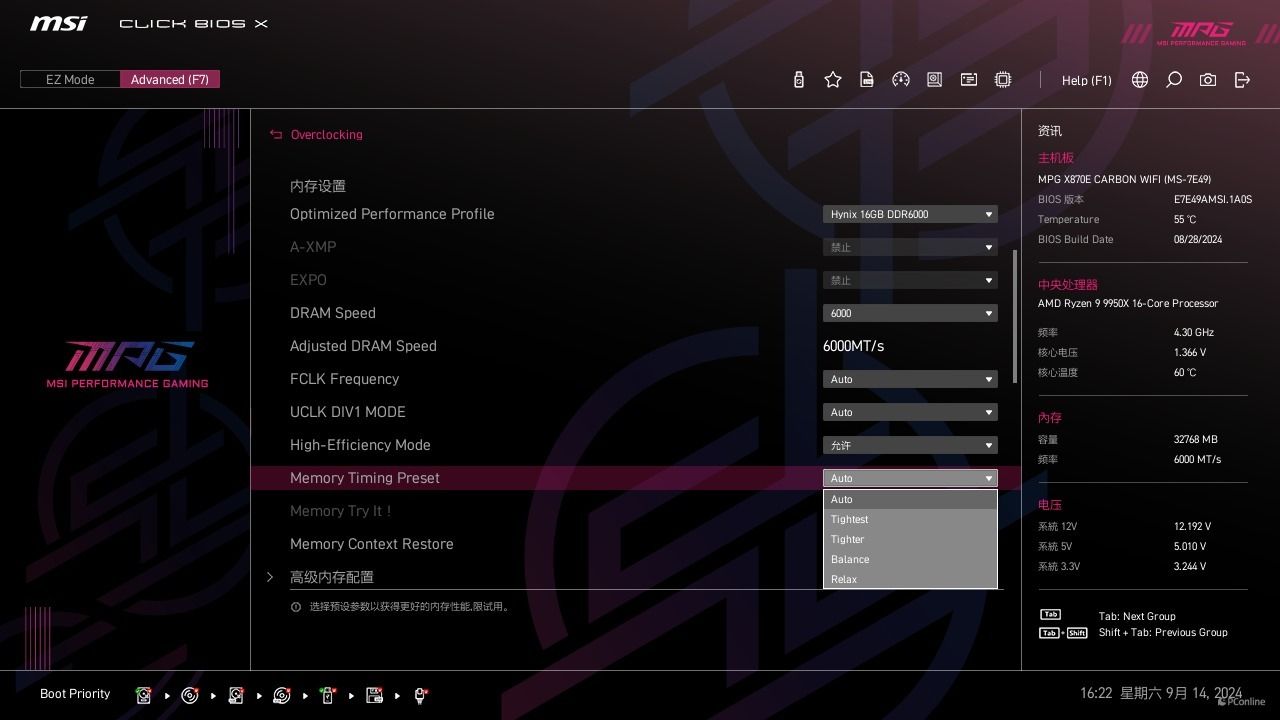Choose Tightest in the timing preset list
1280x720 pixels.
pos(910,519)
